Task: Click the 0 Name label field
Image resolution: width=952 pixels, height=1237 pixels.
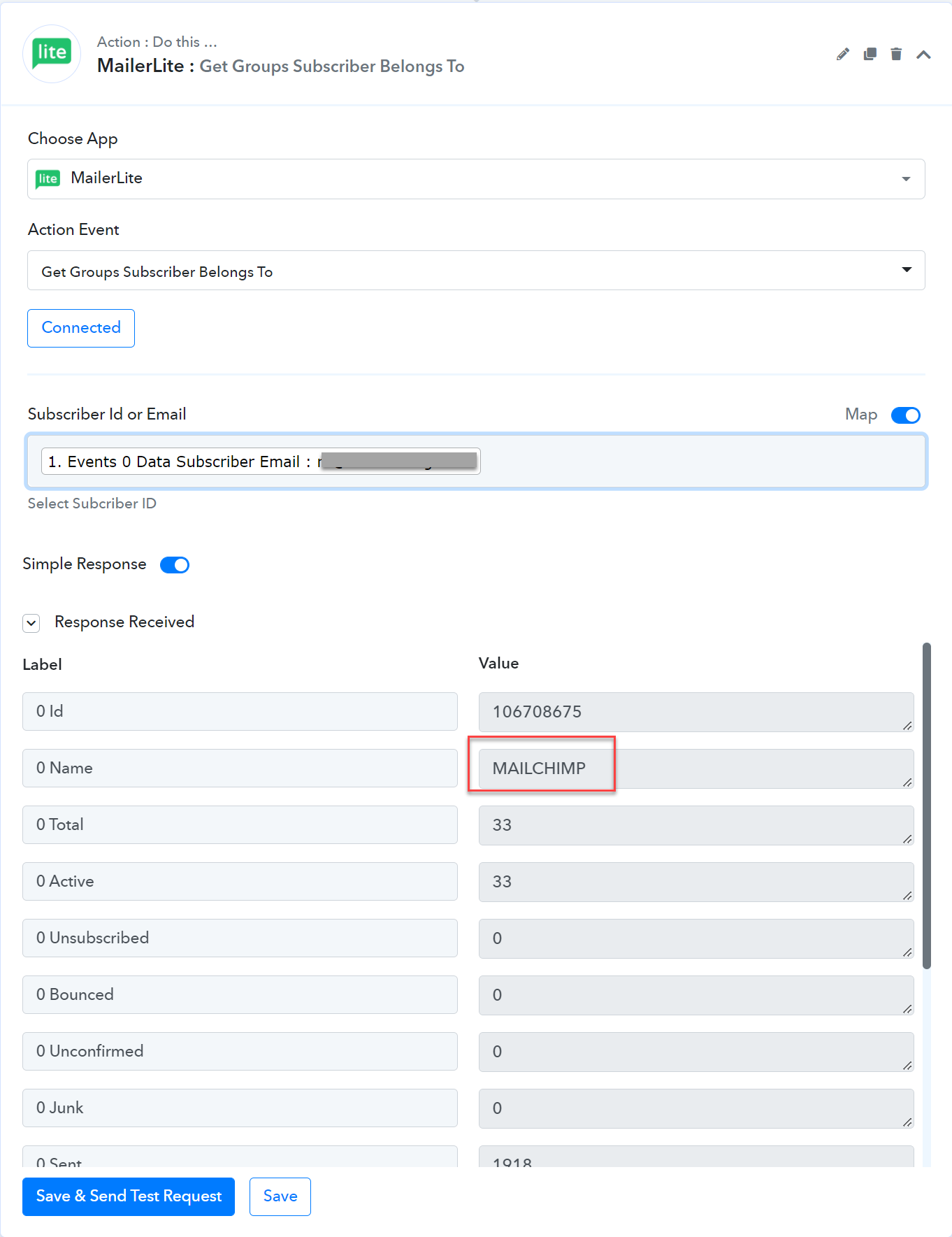Action: click(x=240, y=768)
